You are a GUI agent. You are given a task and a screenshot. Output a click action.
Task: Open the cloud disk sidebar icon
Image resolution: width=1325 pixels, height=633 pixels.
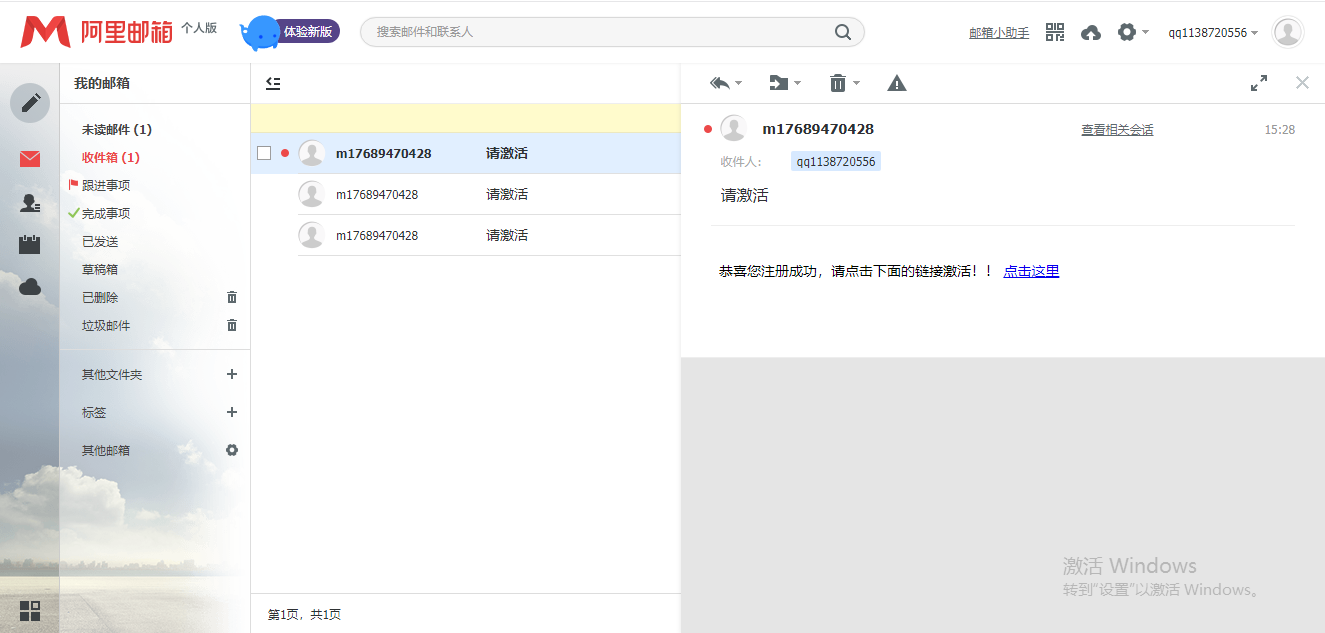pos(30,288)
